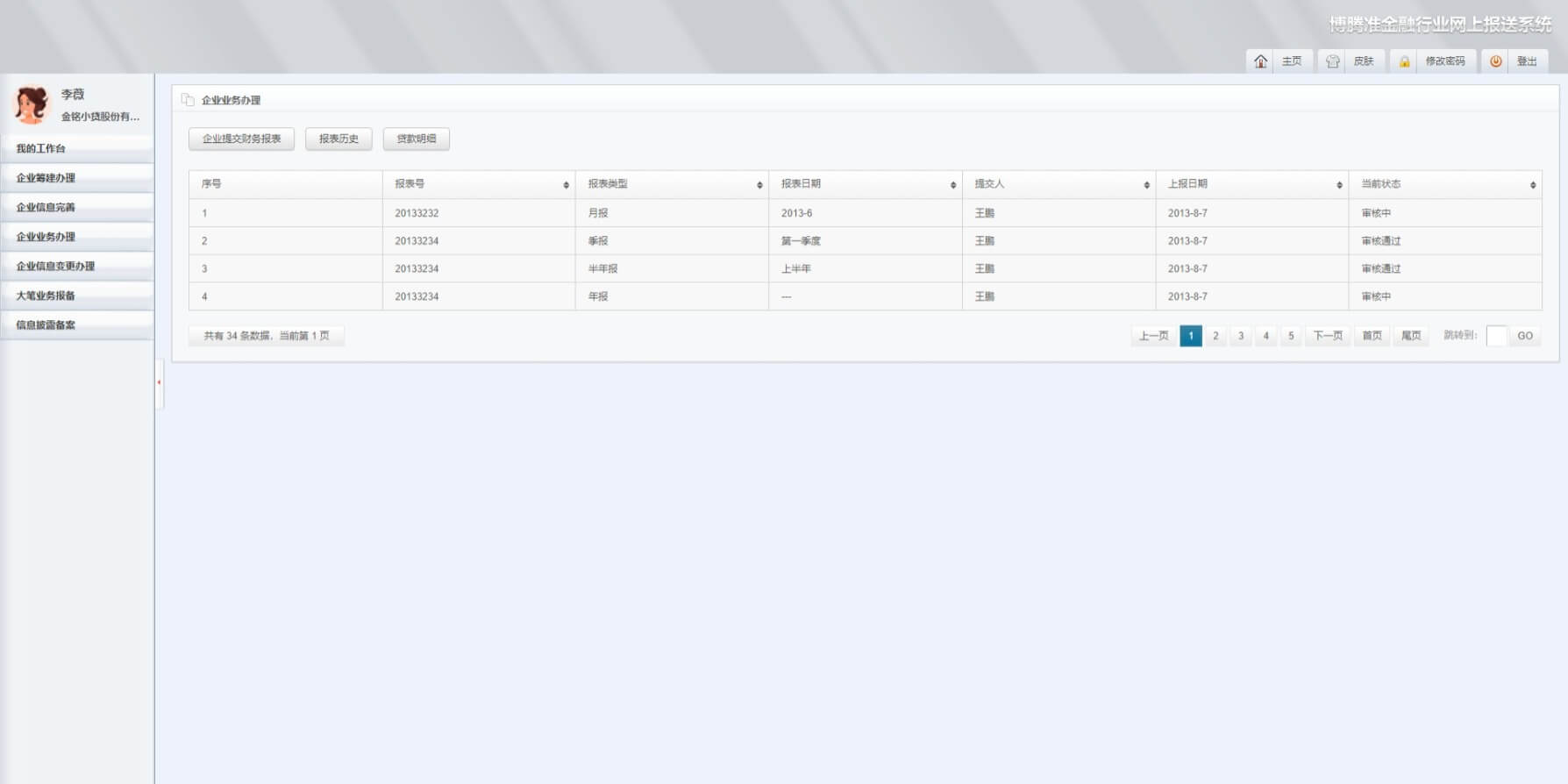Sort table by 当前状态 column arrow
The image size is (1568, 784).
[x=1532, y=185]
